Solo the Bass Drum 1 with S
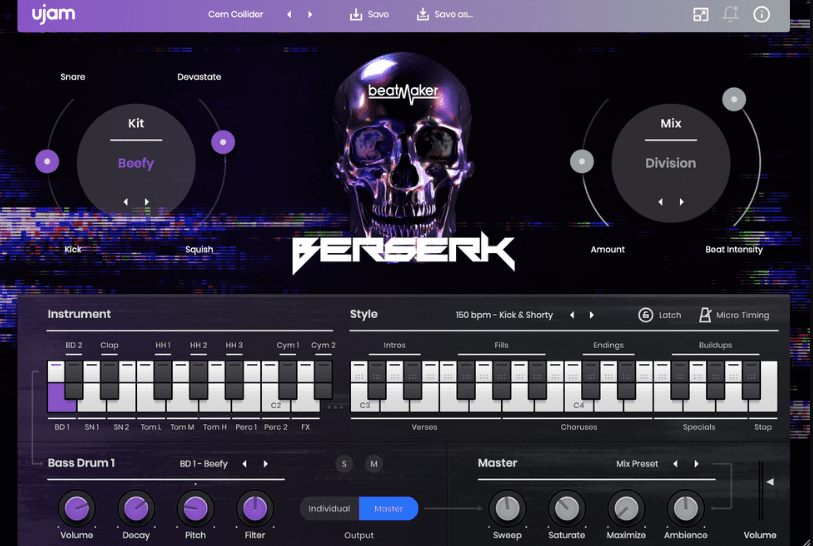Screen dimensions: 813x546 [344, 464]
